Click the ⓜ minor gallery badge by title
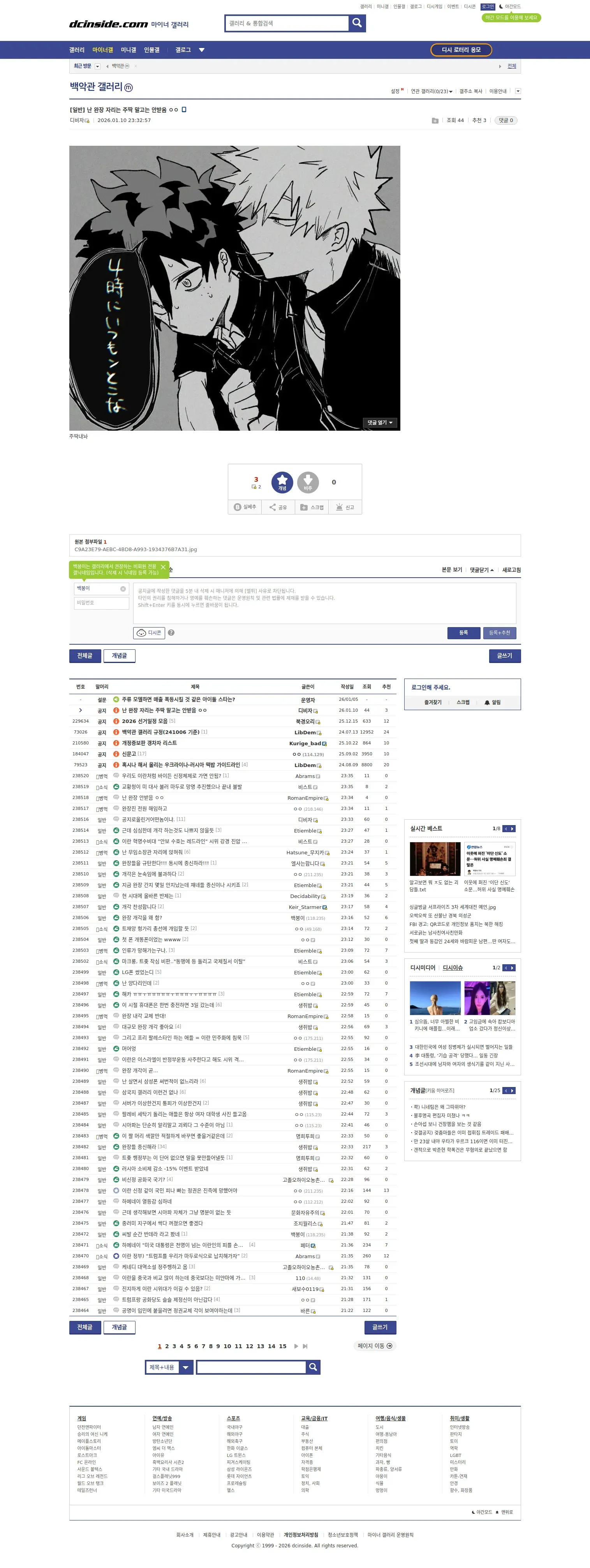The width and height of the screenshot is (590, 1568). [x=129, y=88]
